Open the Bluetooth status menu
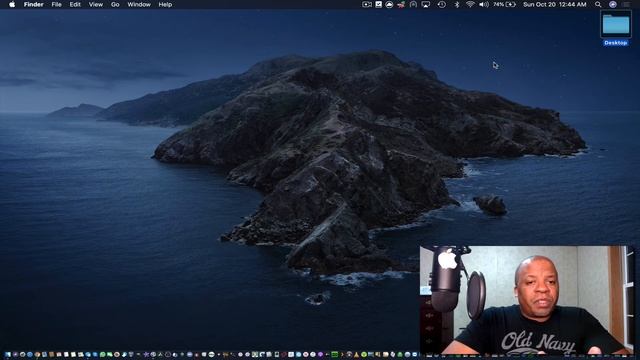 (457, 4)
